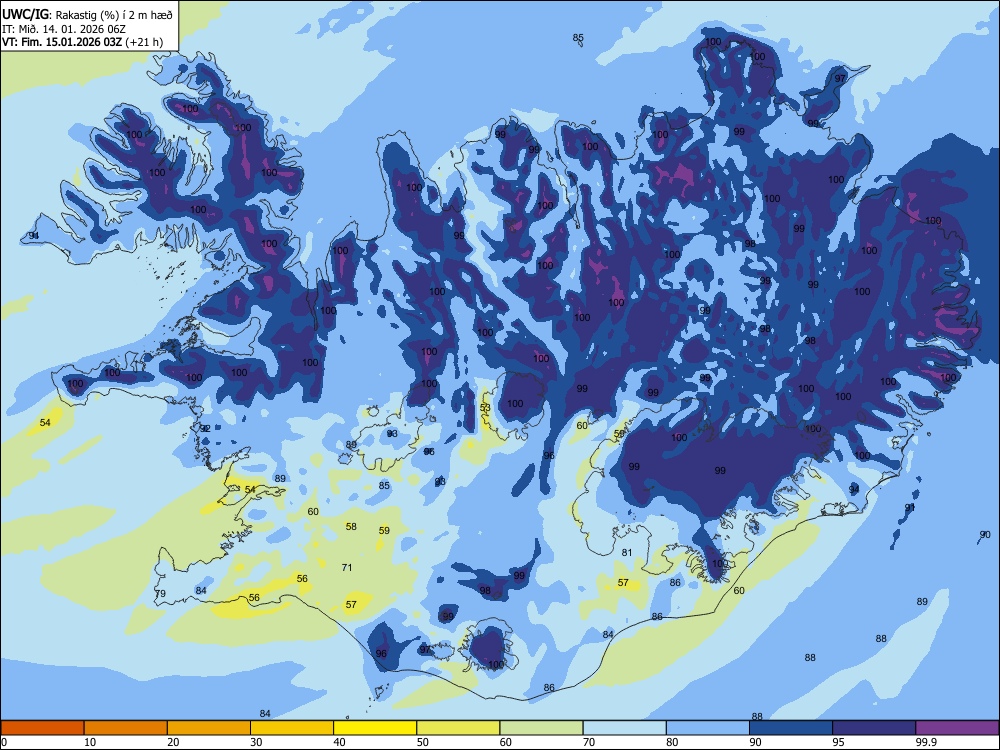Pick the amber 20–30 legend swatch
This screenshot has width=1000, height=750.
209,728
